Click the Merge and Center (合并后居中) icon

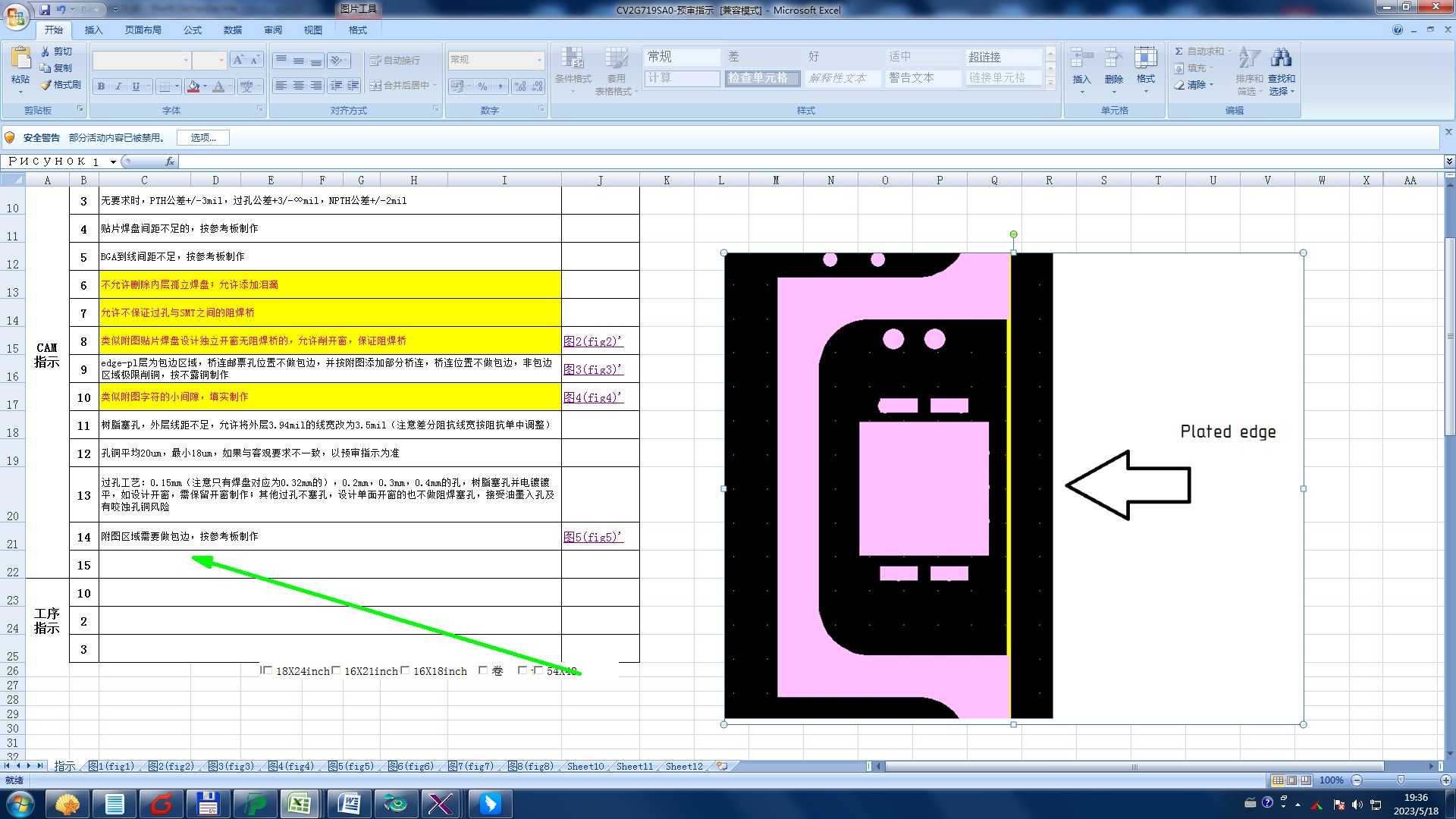pos(375,86)
